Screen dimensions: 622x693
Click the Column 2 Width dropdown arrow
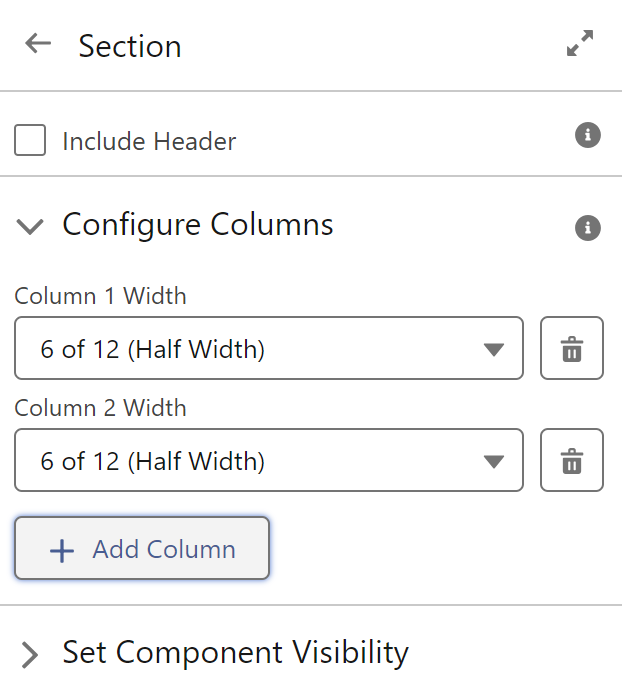(494, 461)
